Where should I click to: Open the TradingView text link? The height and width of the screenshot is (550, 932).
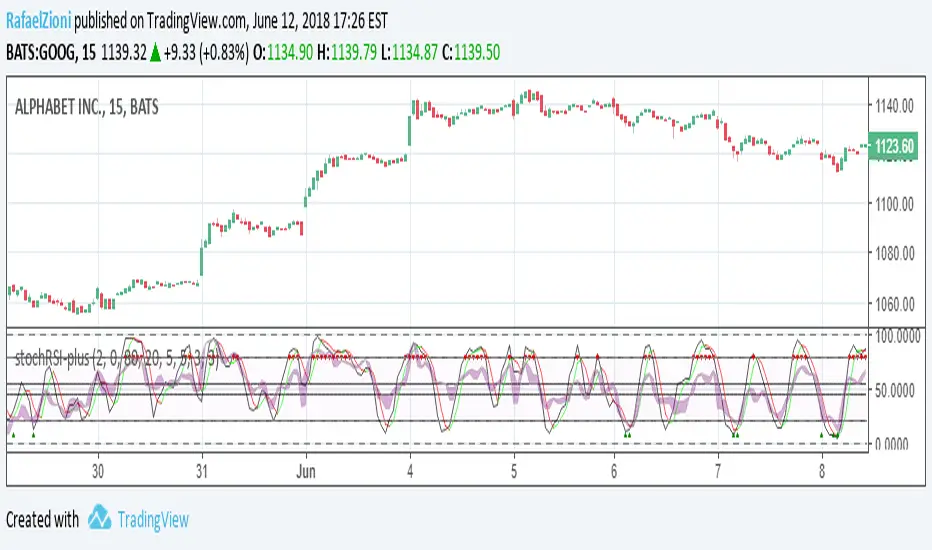153,520
